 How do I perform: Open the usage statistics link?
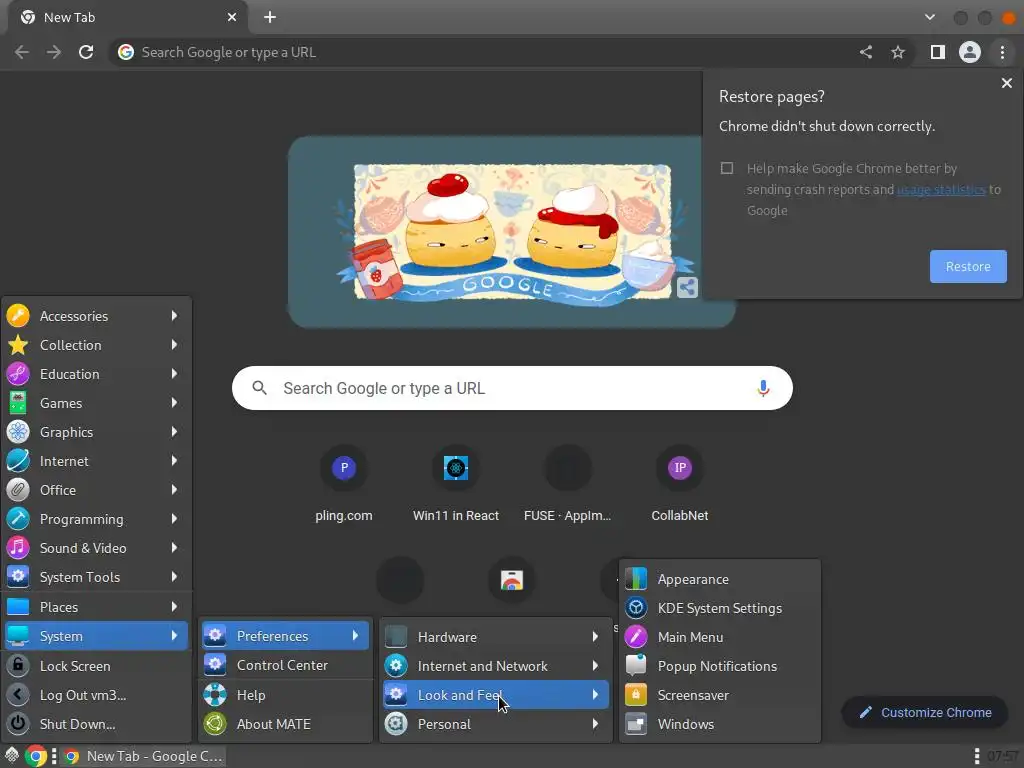point(941,189)
